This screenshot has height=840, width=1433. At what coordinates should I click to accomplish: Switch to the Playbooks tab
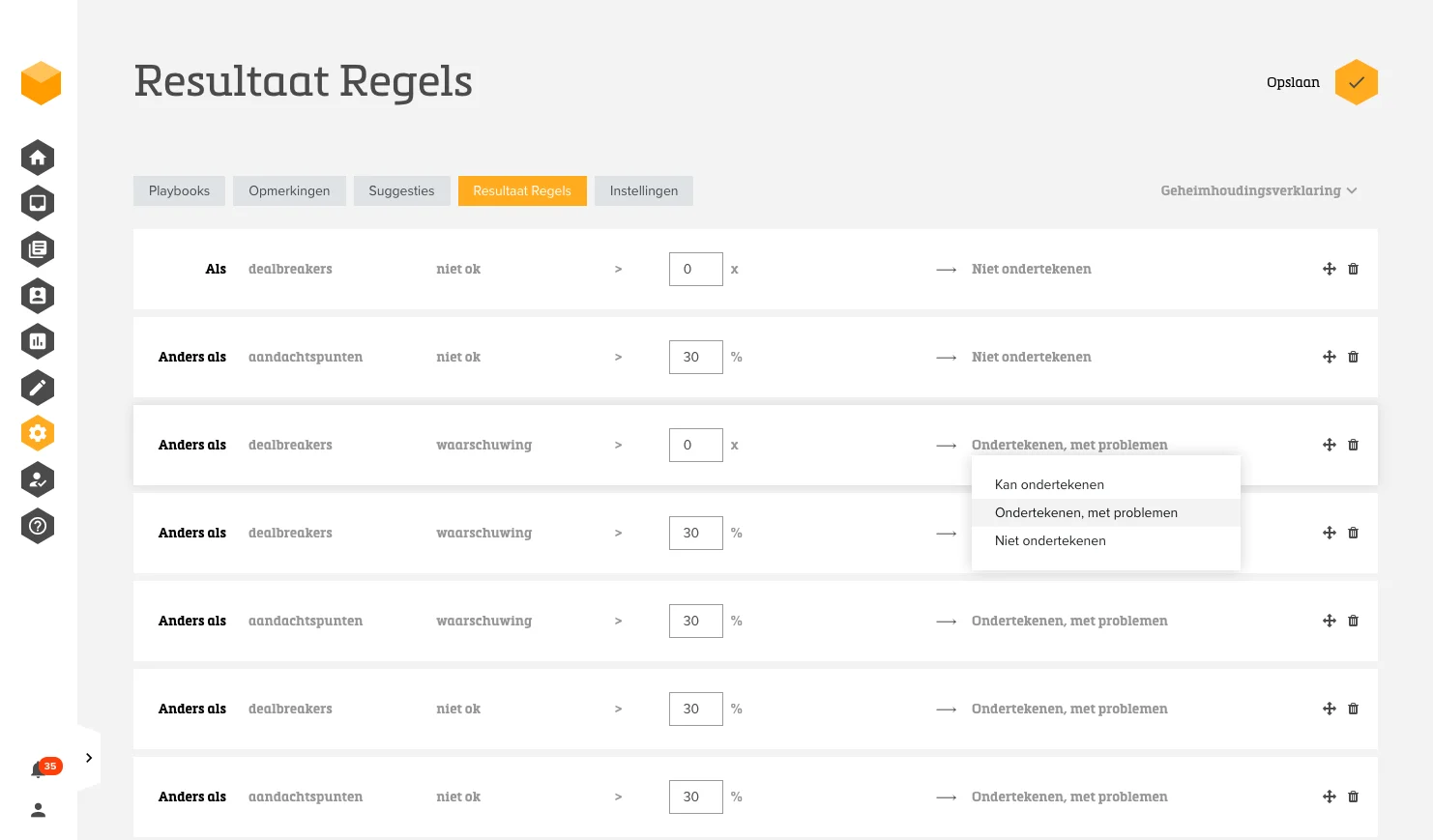coord(179,191)
